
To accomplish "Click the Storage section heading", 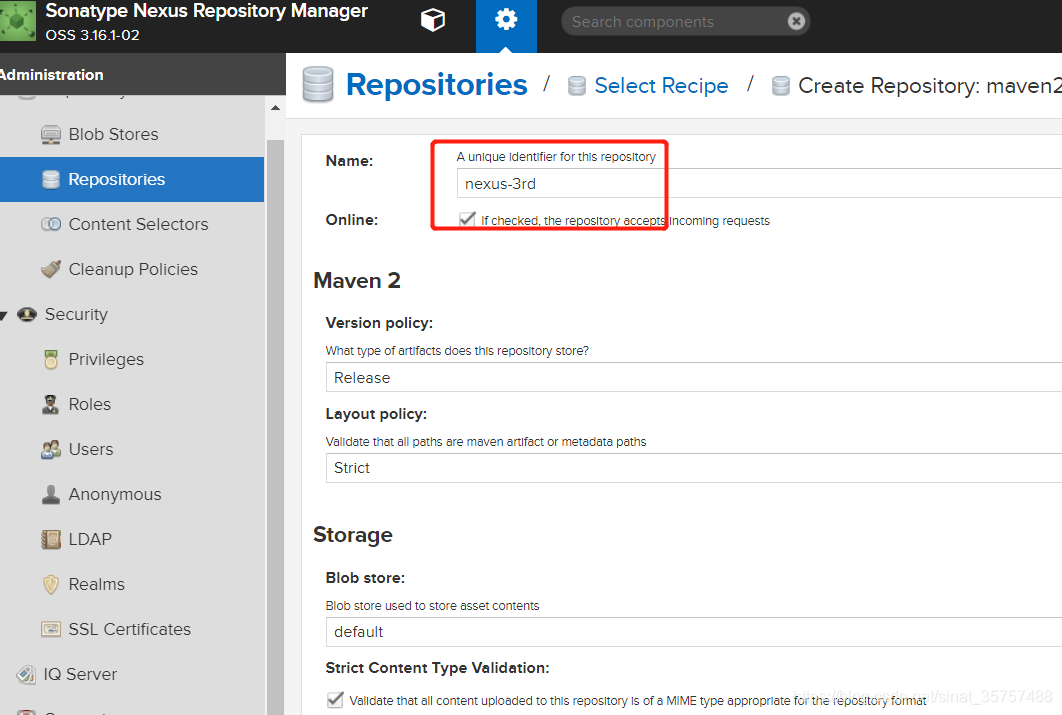I will (353, 534).
